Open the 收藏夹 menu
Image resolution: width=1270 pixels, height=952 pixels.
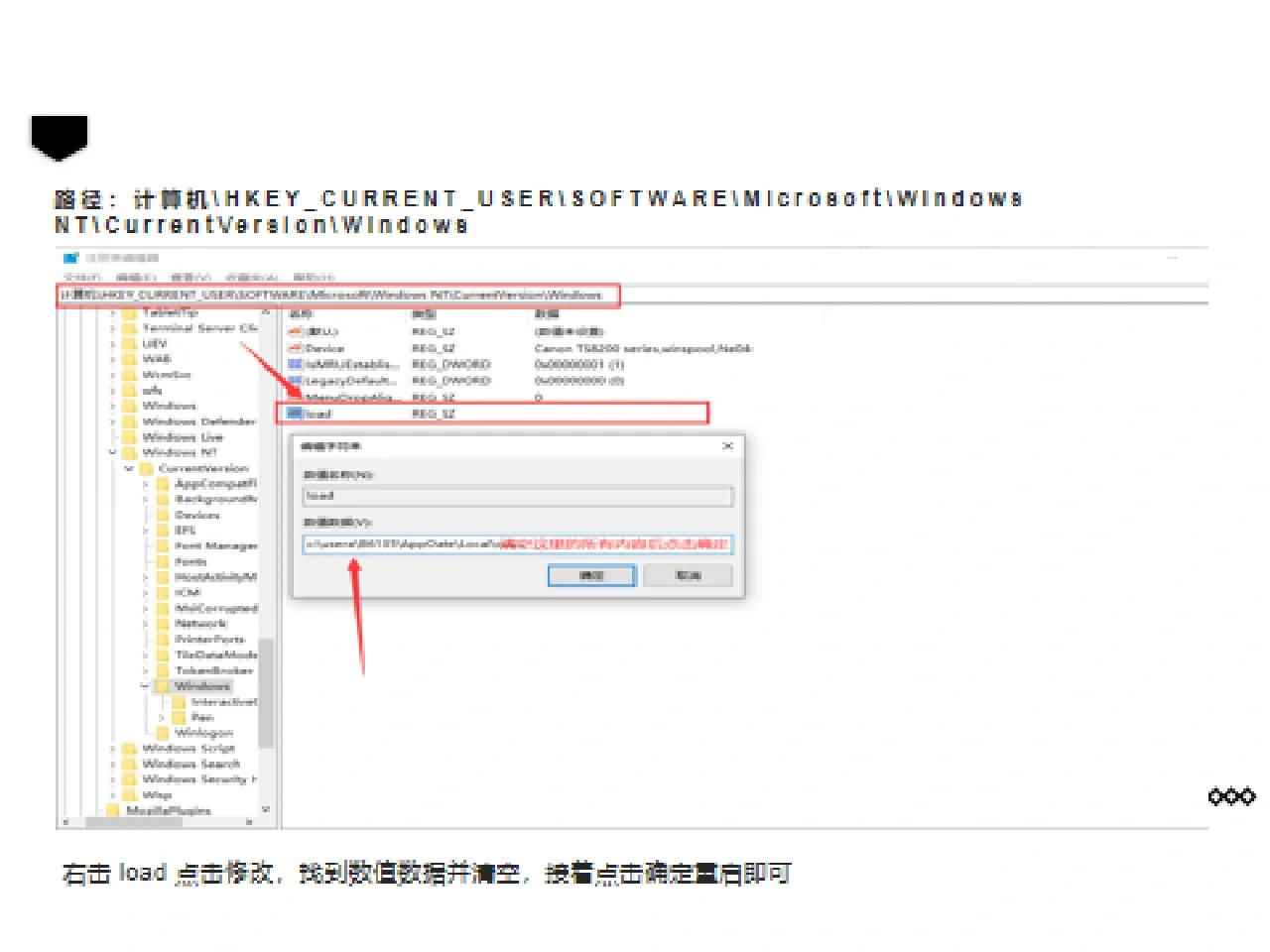251,278
